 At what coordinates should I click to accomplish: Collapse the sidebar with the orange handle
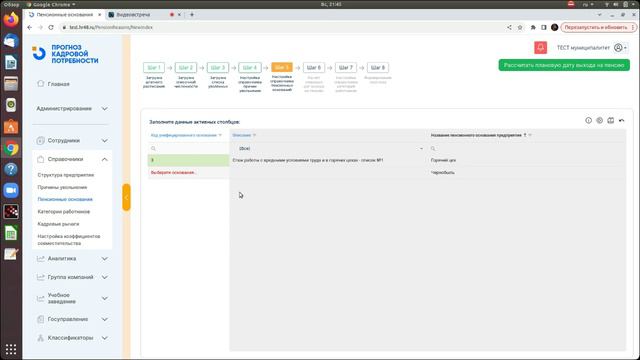[x=127, y=197]
